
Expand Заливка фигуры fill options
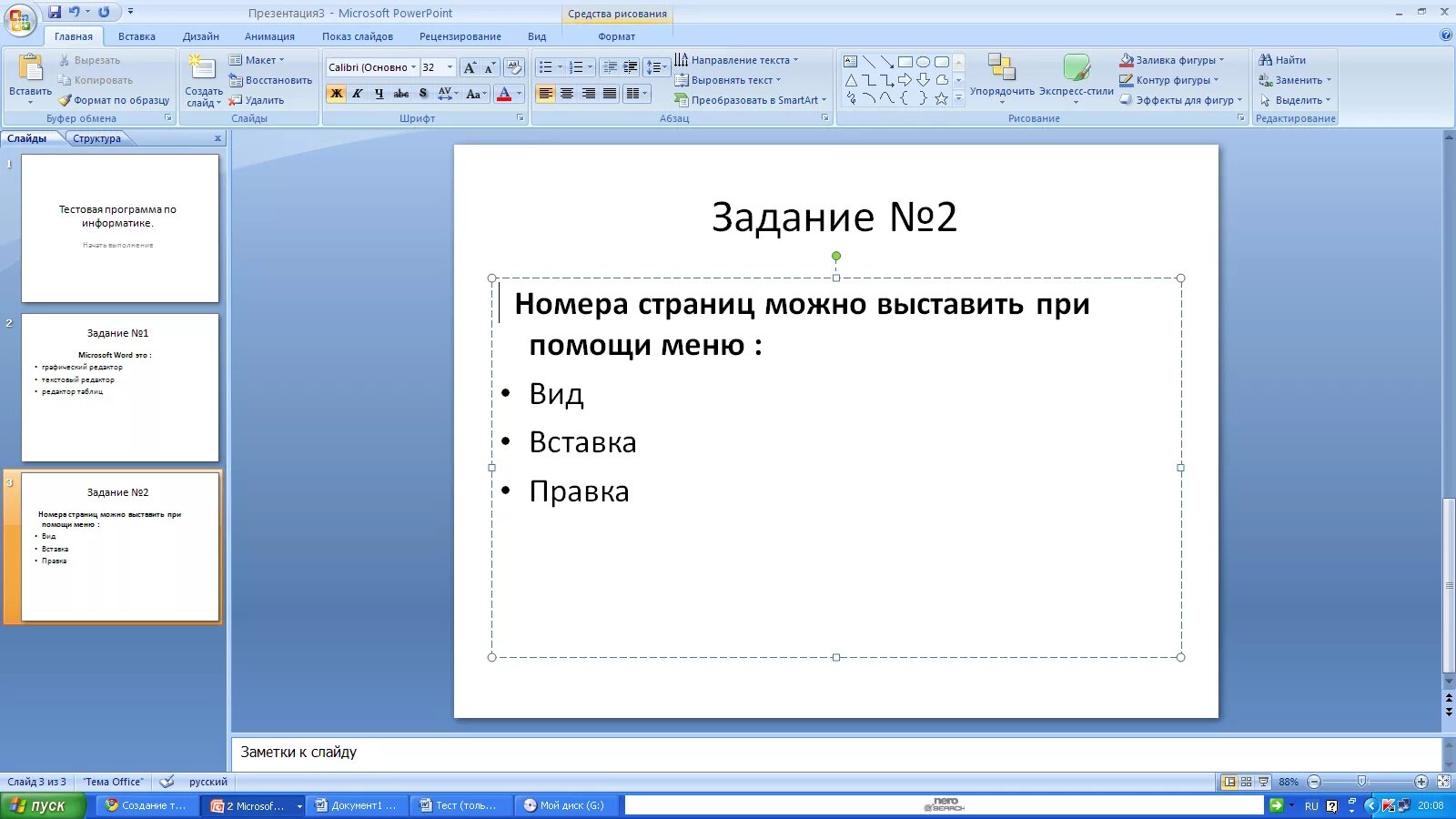point(1172,60)
